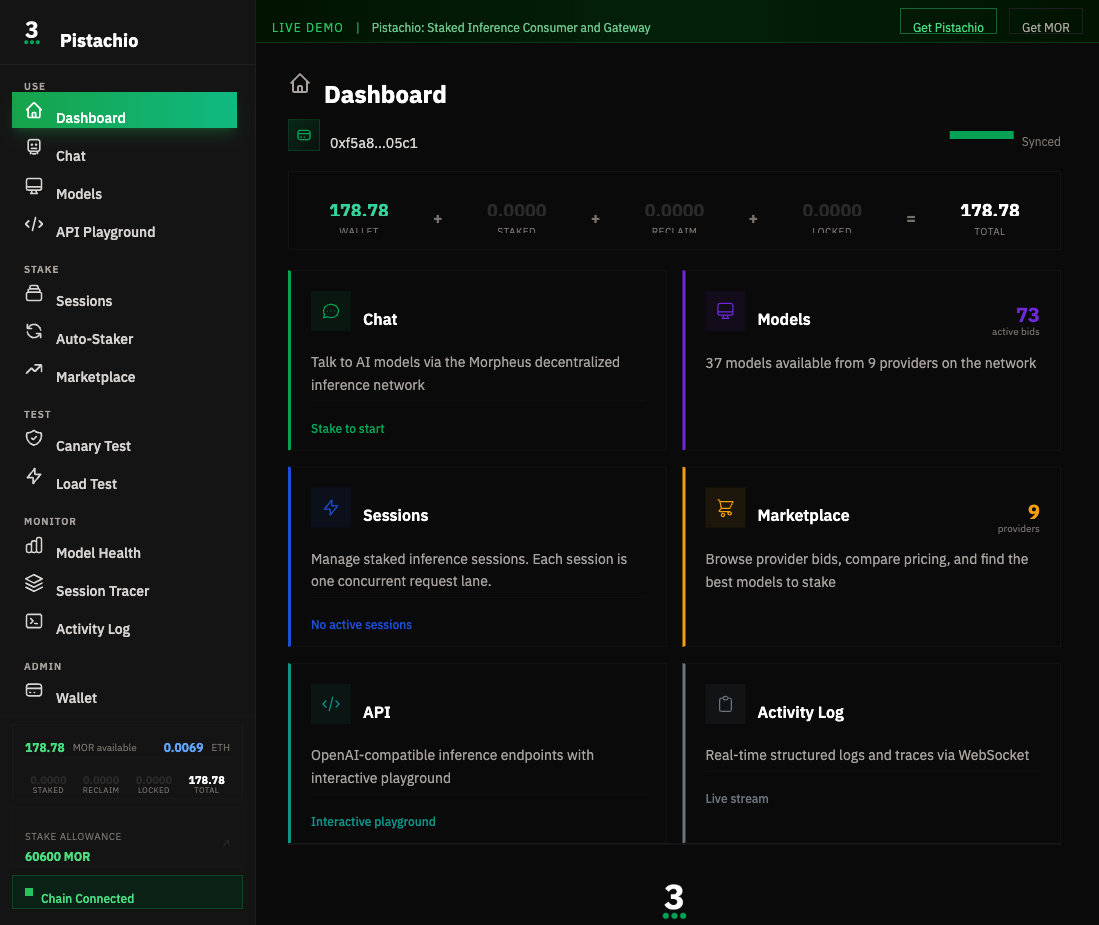Click the Dashboard house icon in sidebar
Viewport: 1099px width, 925px height.
[x=34, y=111]
